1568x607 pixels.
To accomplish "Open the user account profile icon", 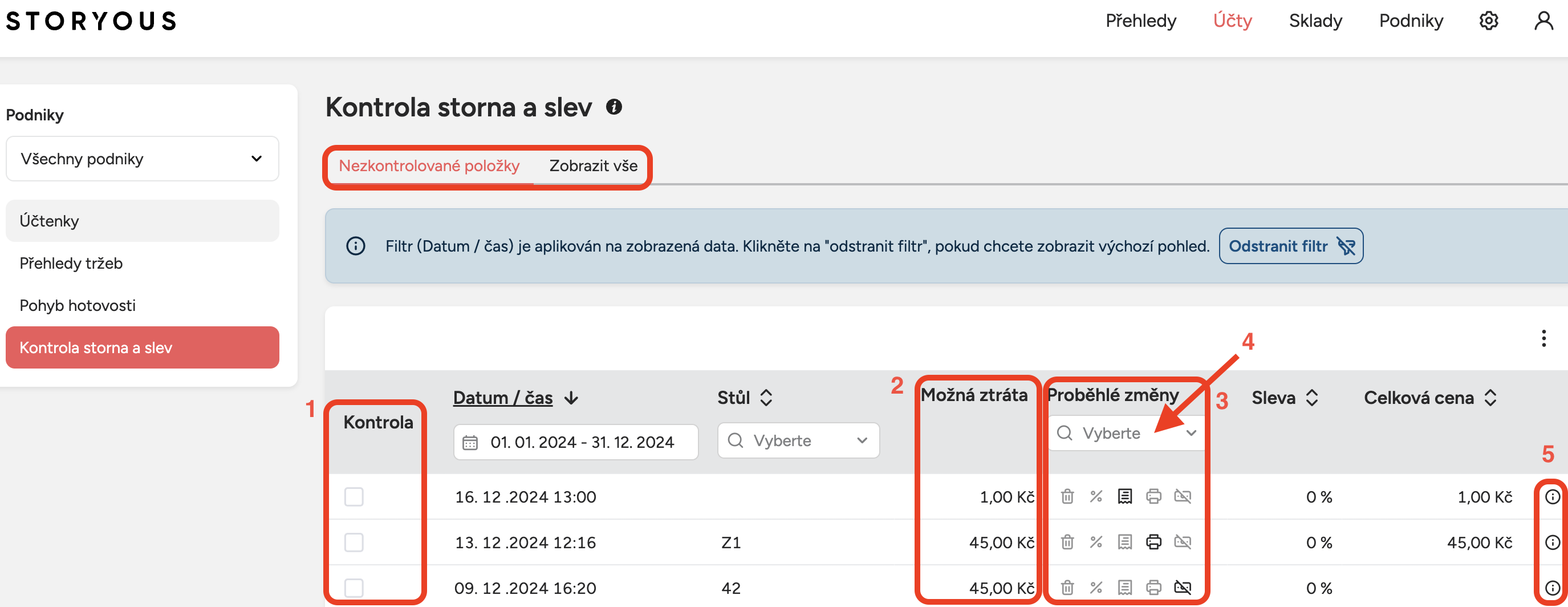I will [1543, 21].
